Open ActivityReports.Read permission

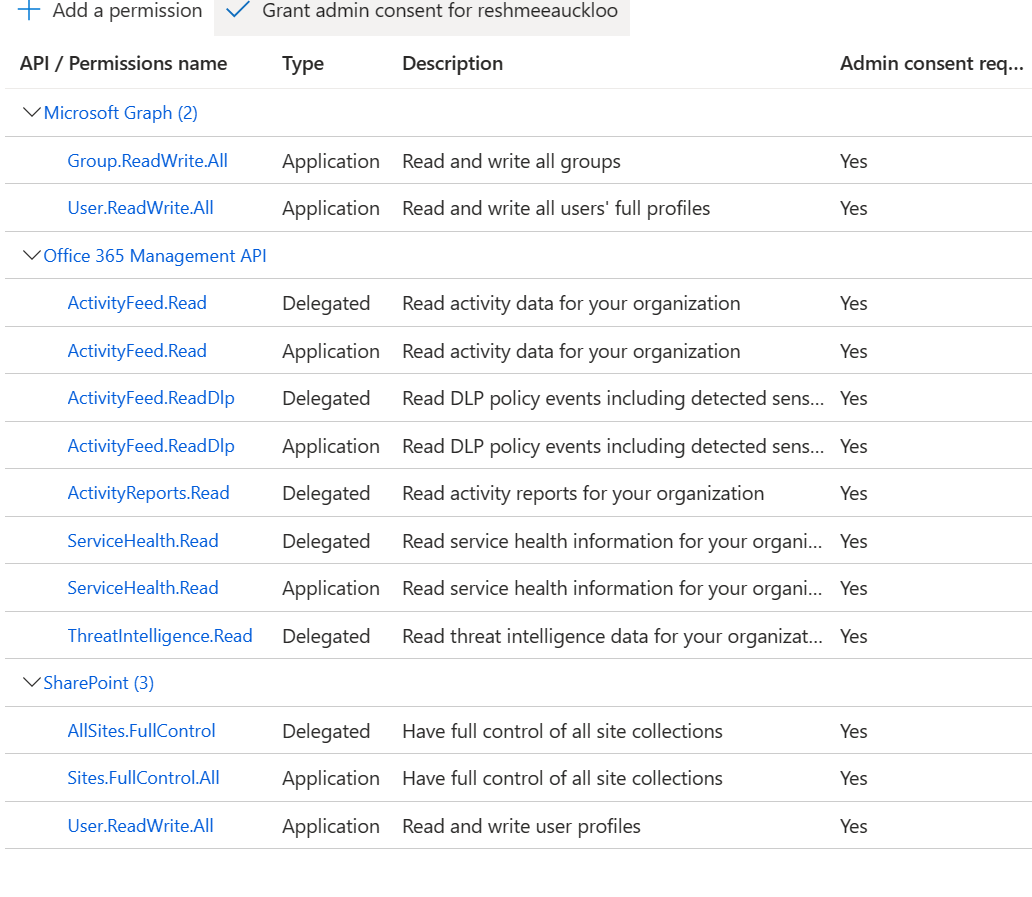(148, 493)
